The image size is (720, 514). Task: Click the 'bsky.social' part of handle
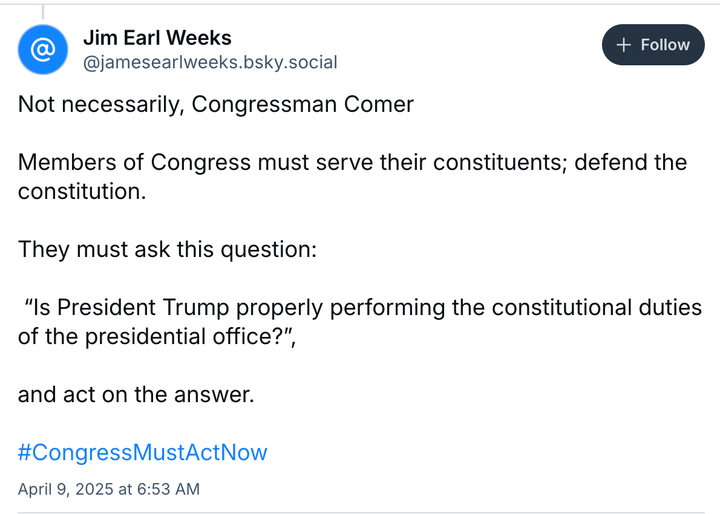[x=291, y=62]
